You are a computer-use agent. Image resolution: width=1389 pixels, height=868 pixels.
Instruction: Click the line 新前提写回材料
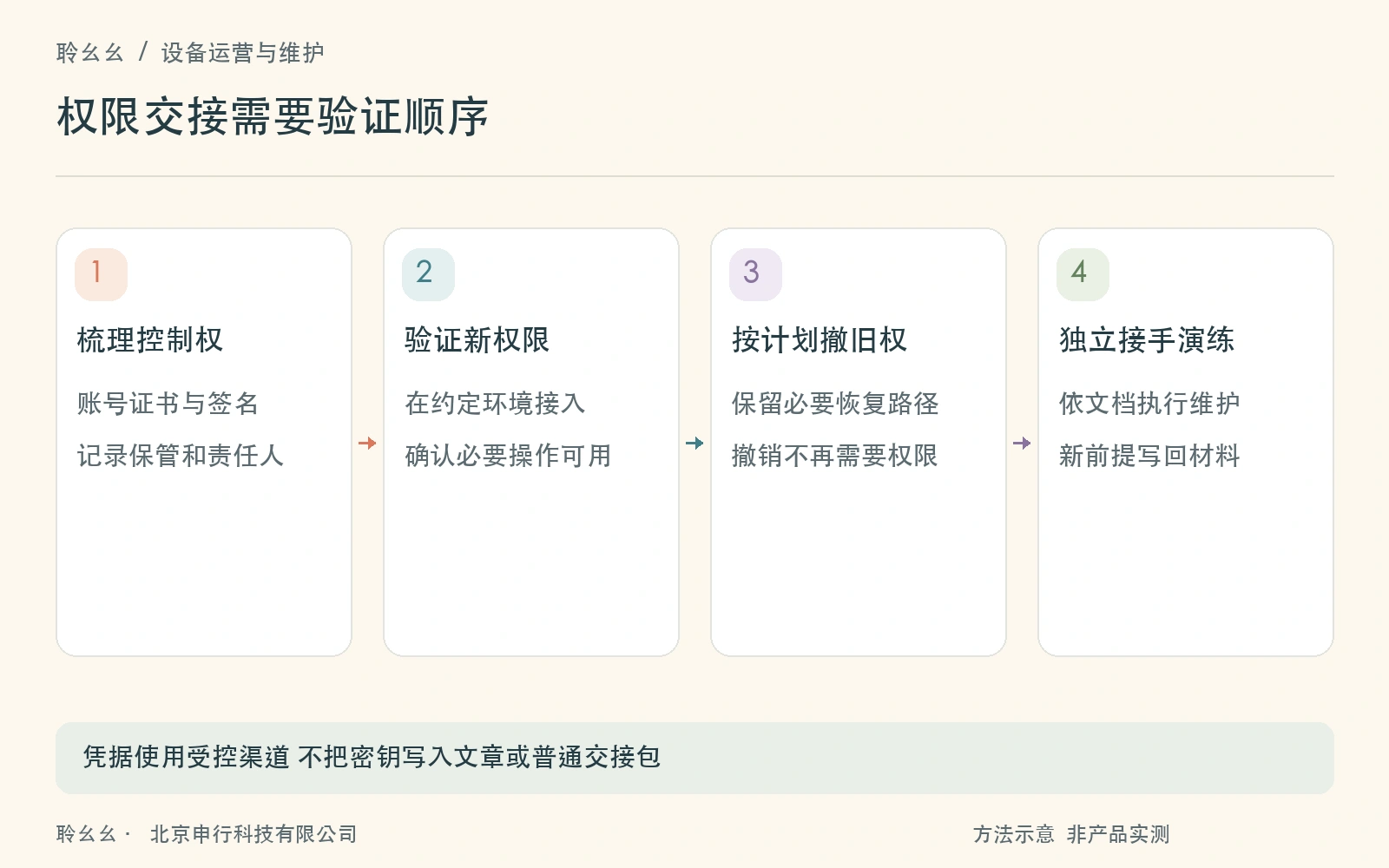(x=1149, y=456)
